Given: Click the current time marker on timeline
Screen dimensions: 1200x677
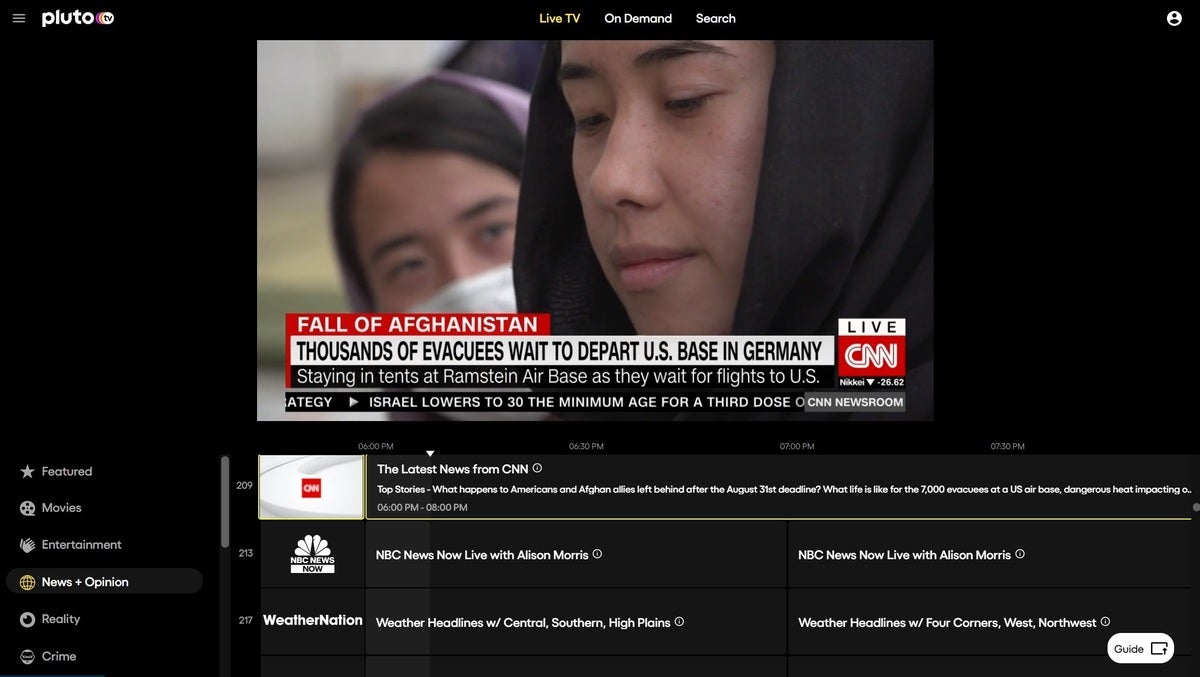Looking at the screenshot, I should coord(430,453).
